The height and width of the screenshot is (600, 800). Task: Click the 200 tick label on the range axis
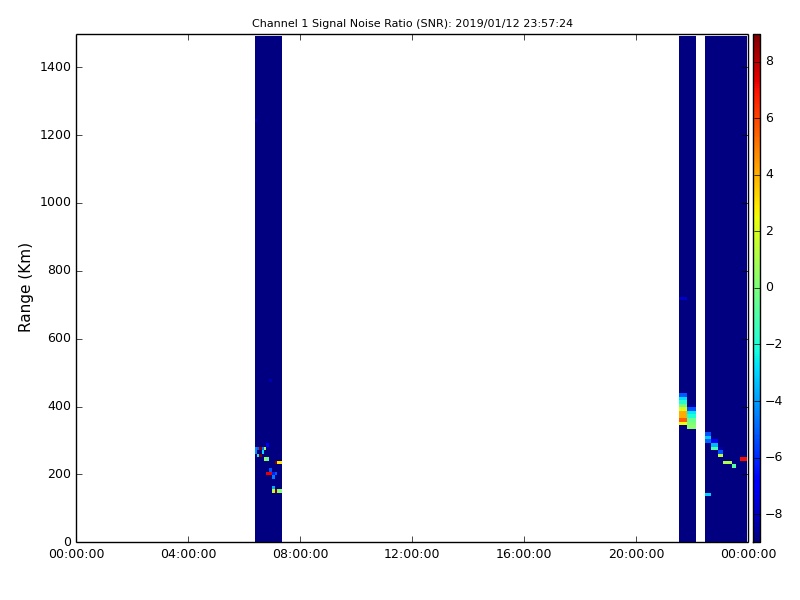click(59, 474)
